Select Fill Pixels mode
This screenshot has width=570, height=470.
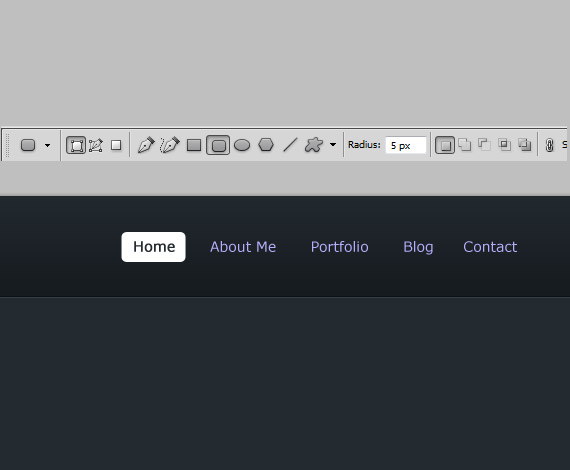(x=116, y=145)
